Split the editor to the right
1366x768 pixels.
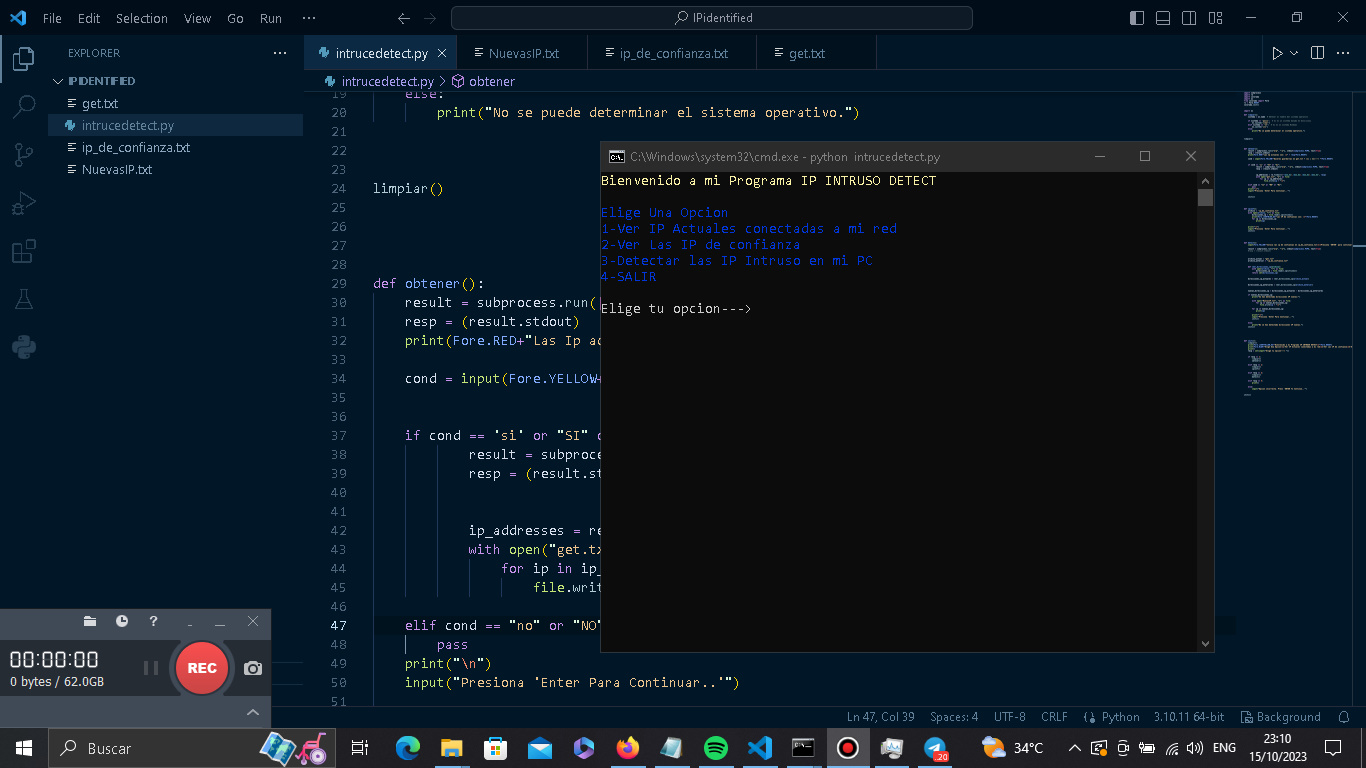tap(1317, 53)
